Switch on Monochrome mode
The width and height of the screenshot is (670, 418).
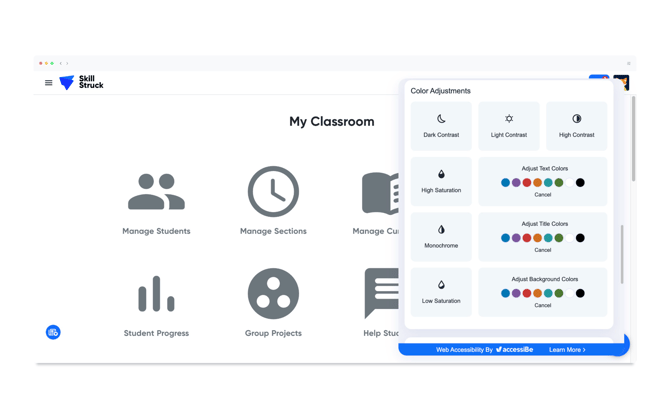[x=441, y=237]
